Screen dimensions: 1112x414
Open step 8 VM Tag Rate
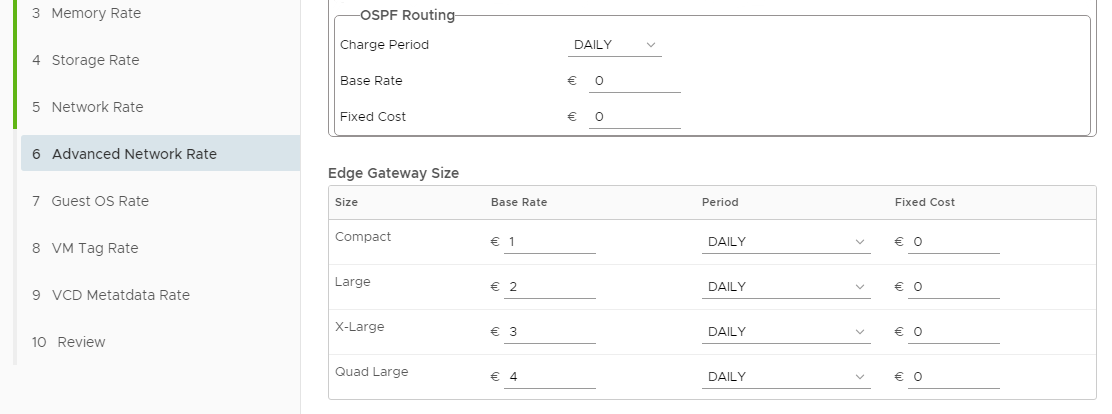(x=95, y=248)
